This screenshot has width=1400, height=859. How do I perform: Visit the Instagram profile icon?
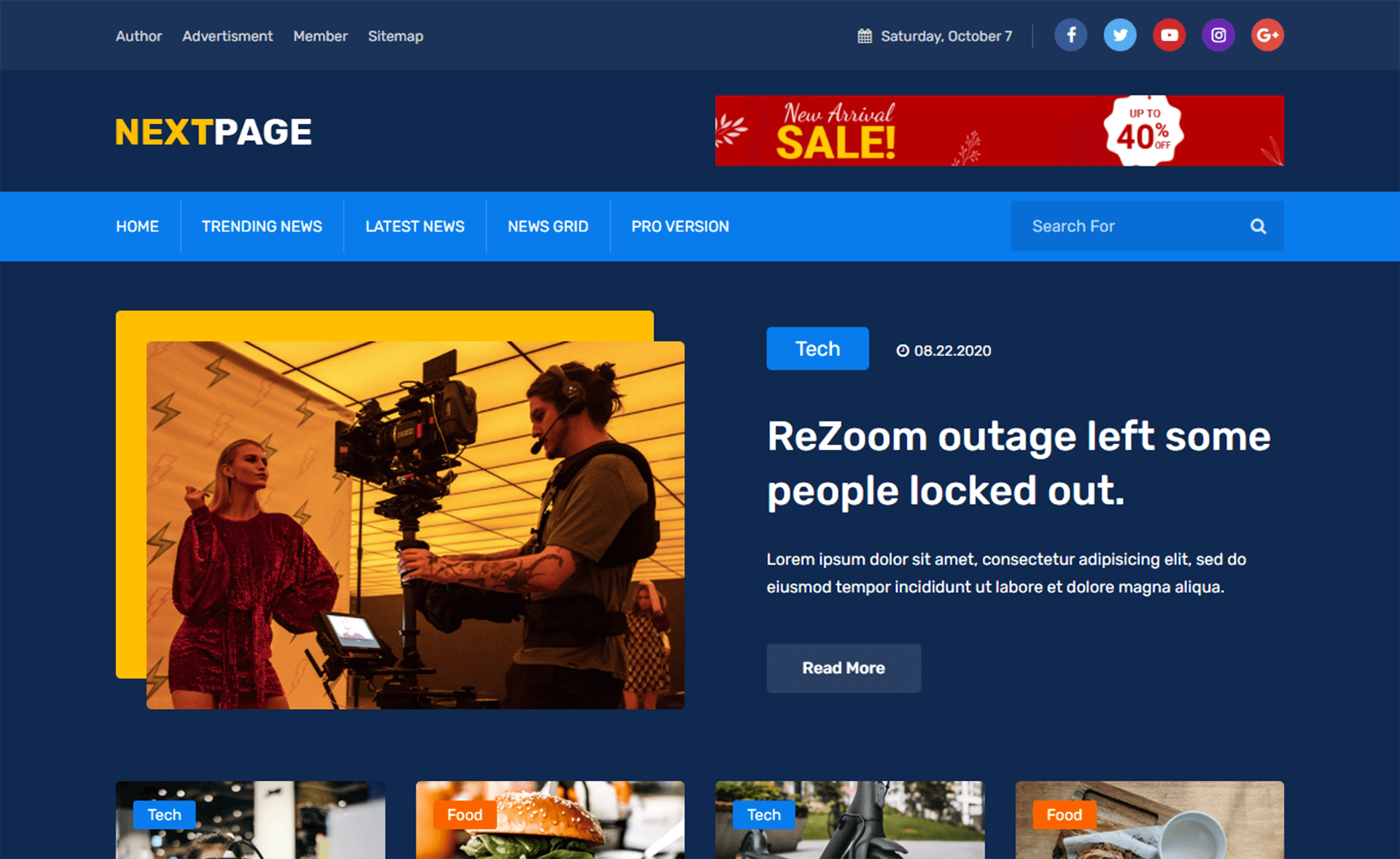[x=1218, y=34]
